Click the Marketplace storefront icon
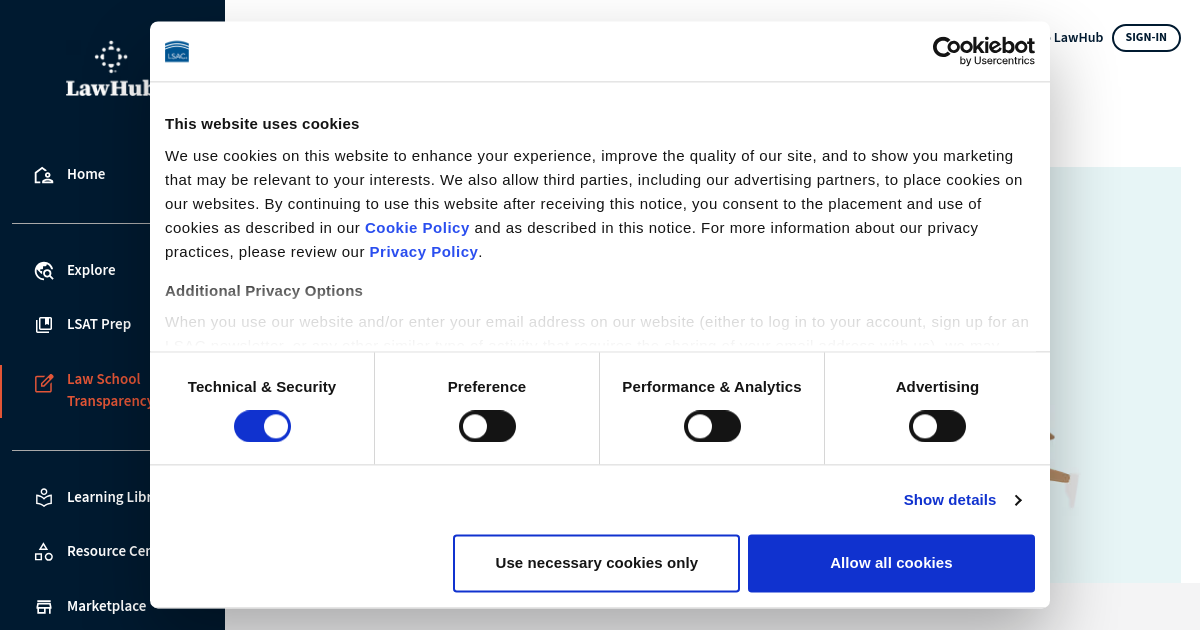 coord(43,607)
